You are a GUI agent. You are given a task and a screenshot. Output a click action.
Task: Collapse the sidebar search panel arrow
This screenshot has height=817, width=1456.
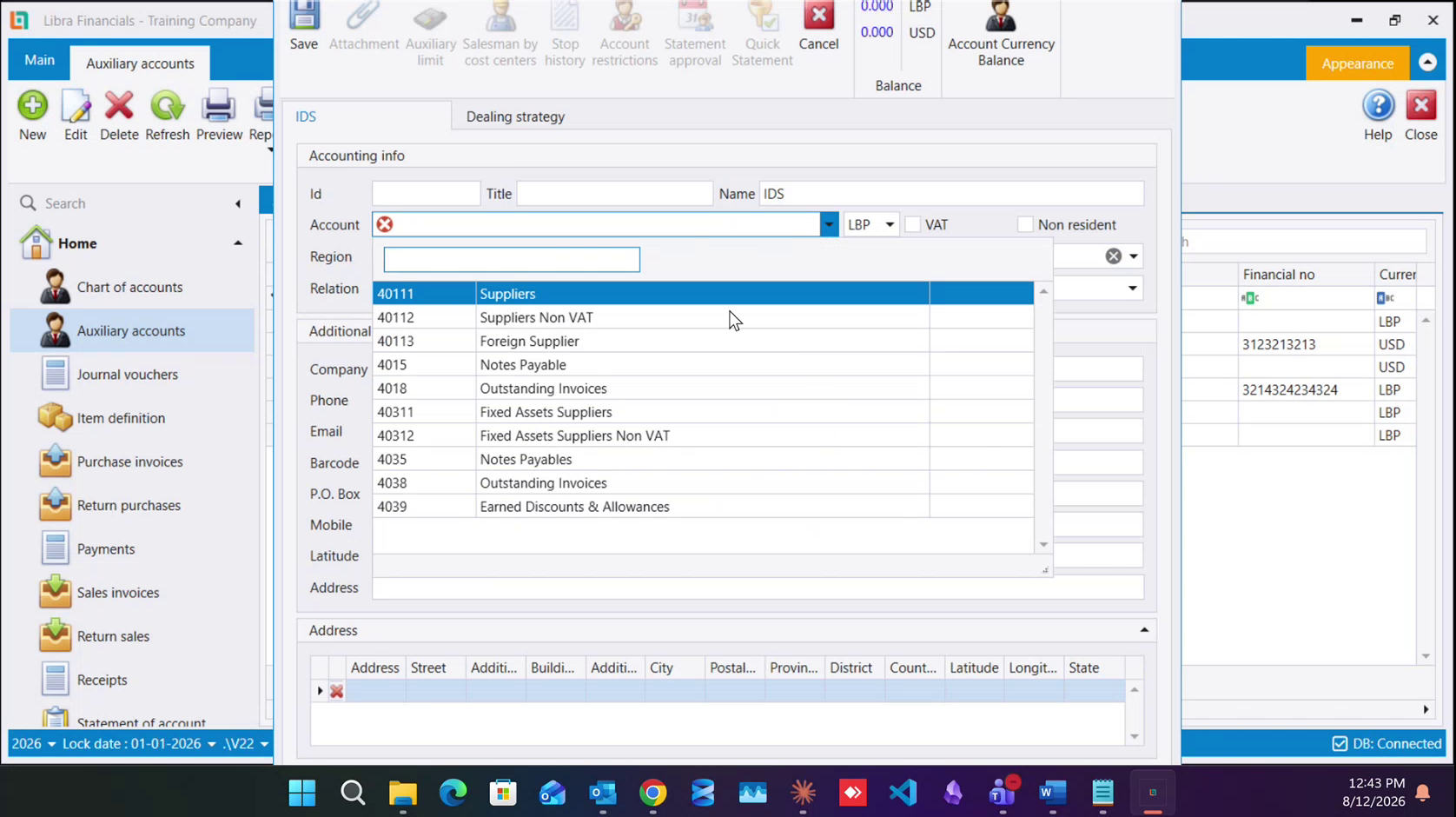[x=238, y=203]
